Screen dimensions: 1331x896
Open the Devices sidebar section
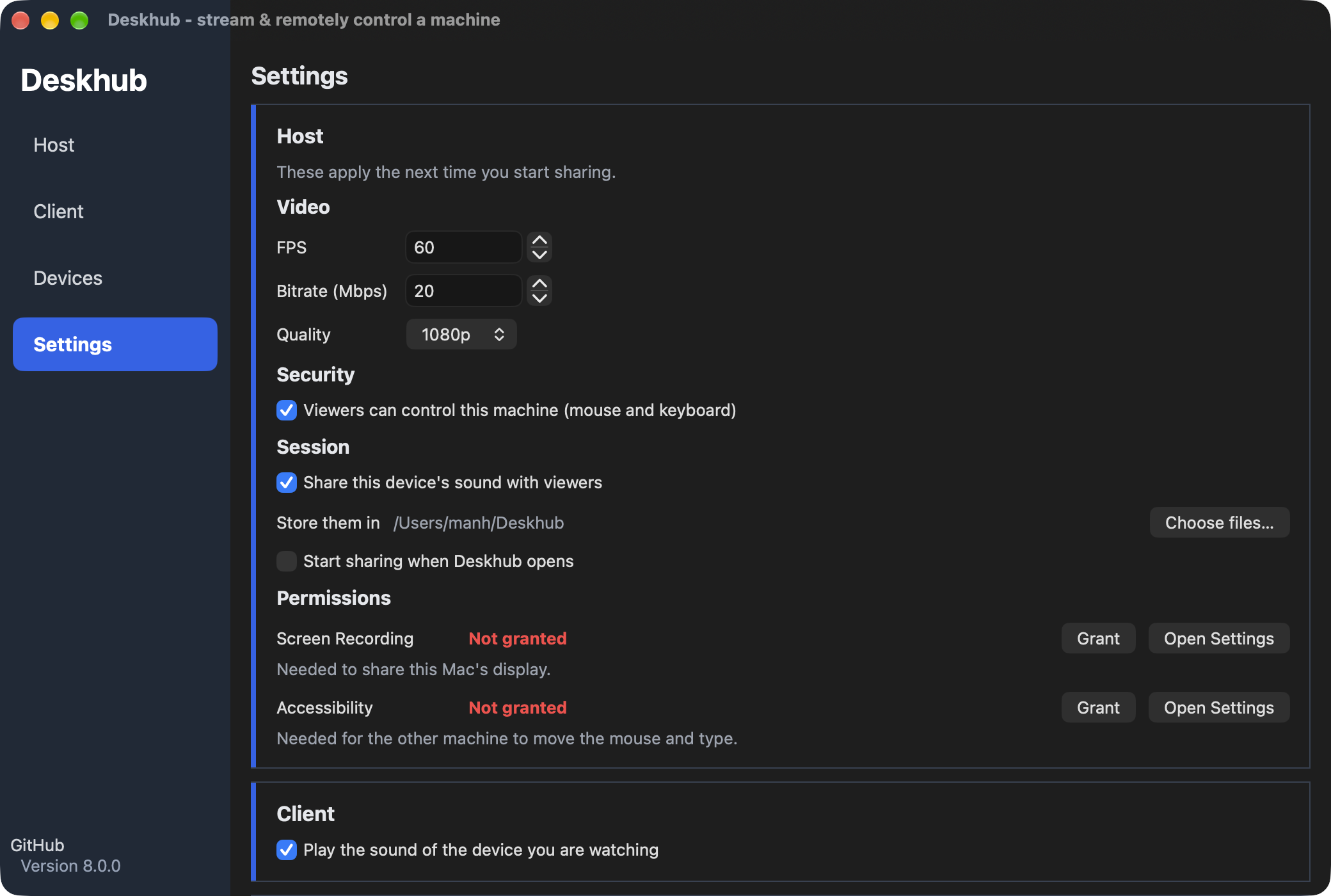[x=115, y=278]
